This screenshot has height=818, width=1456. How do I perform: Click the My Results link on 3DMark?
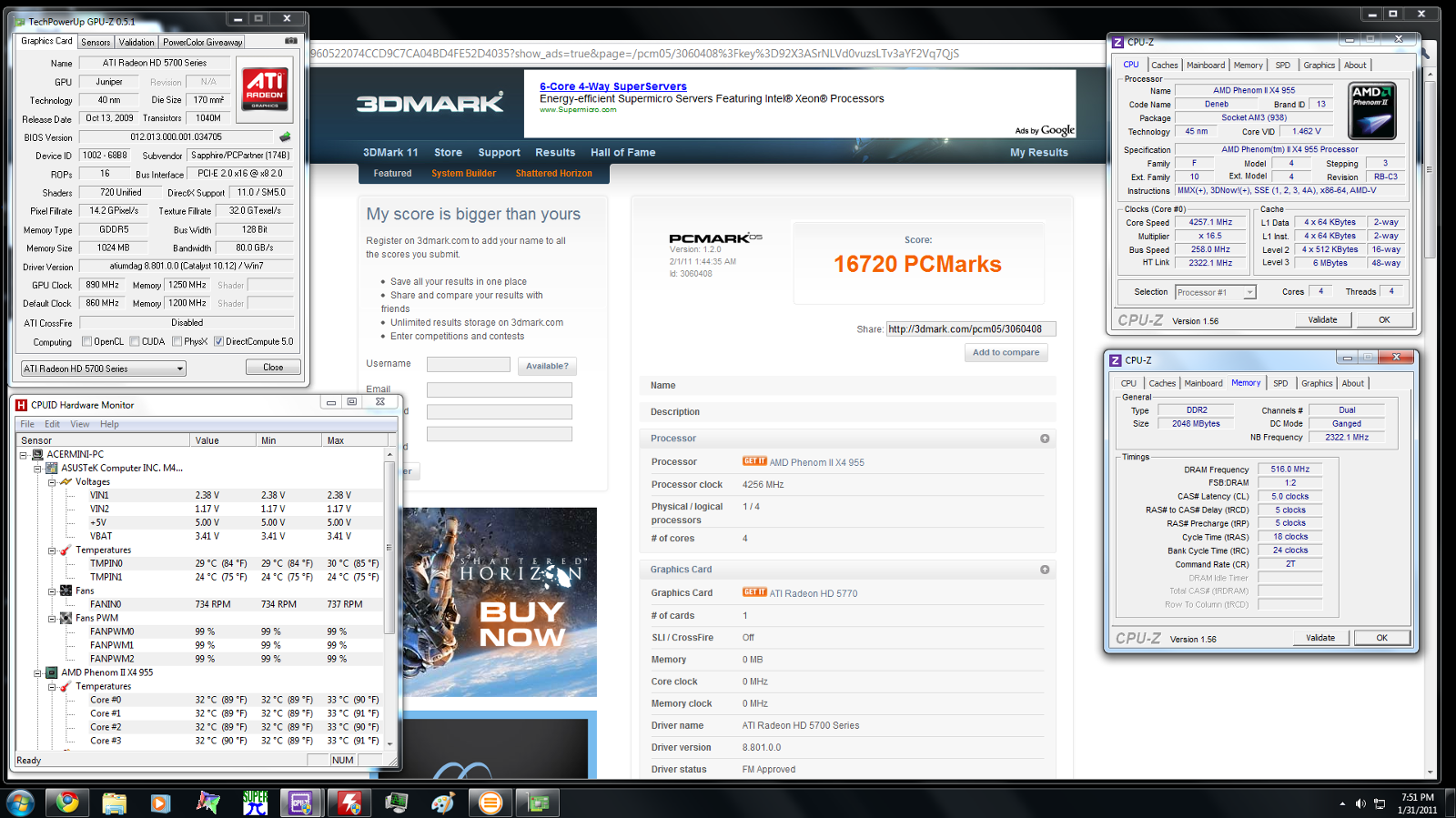pyautogui.click(x=1038, y=153)
